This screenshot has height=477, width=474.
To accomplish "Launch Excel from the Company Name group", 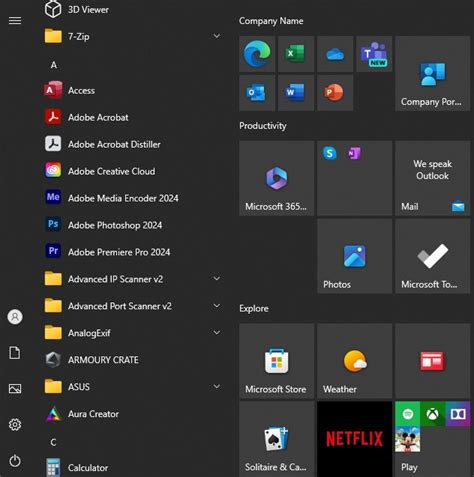I will (296, 54).
